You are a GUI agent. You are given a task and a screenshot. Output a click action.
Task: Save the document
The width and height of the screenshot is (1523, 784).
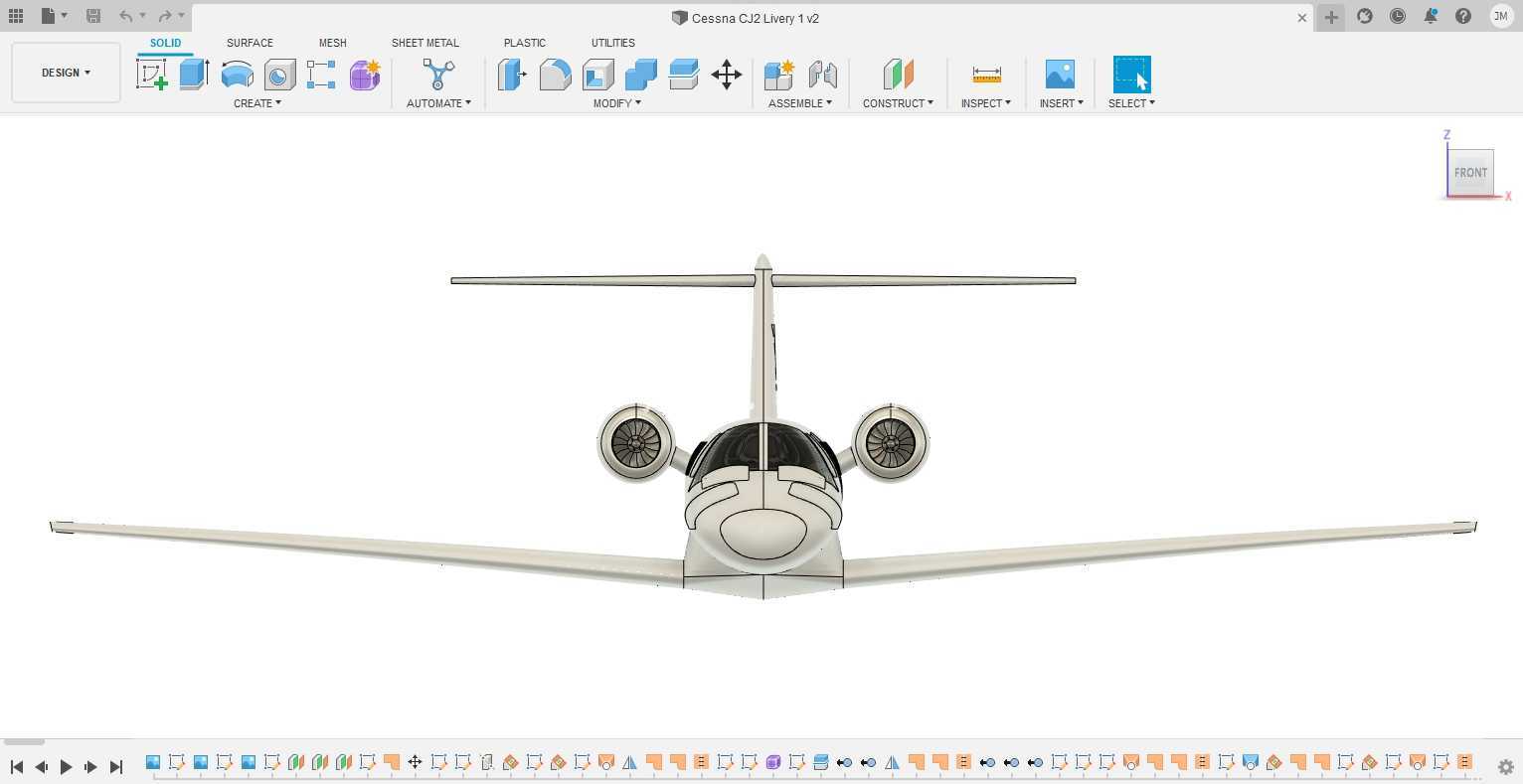92,16
